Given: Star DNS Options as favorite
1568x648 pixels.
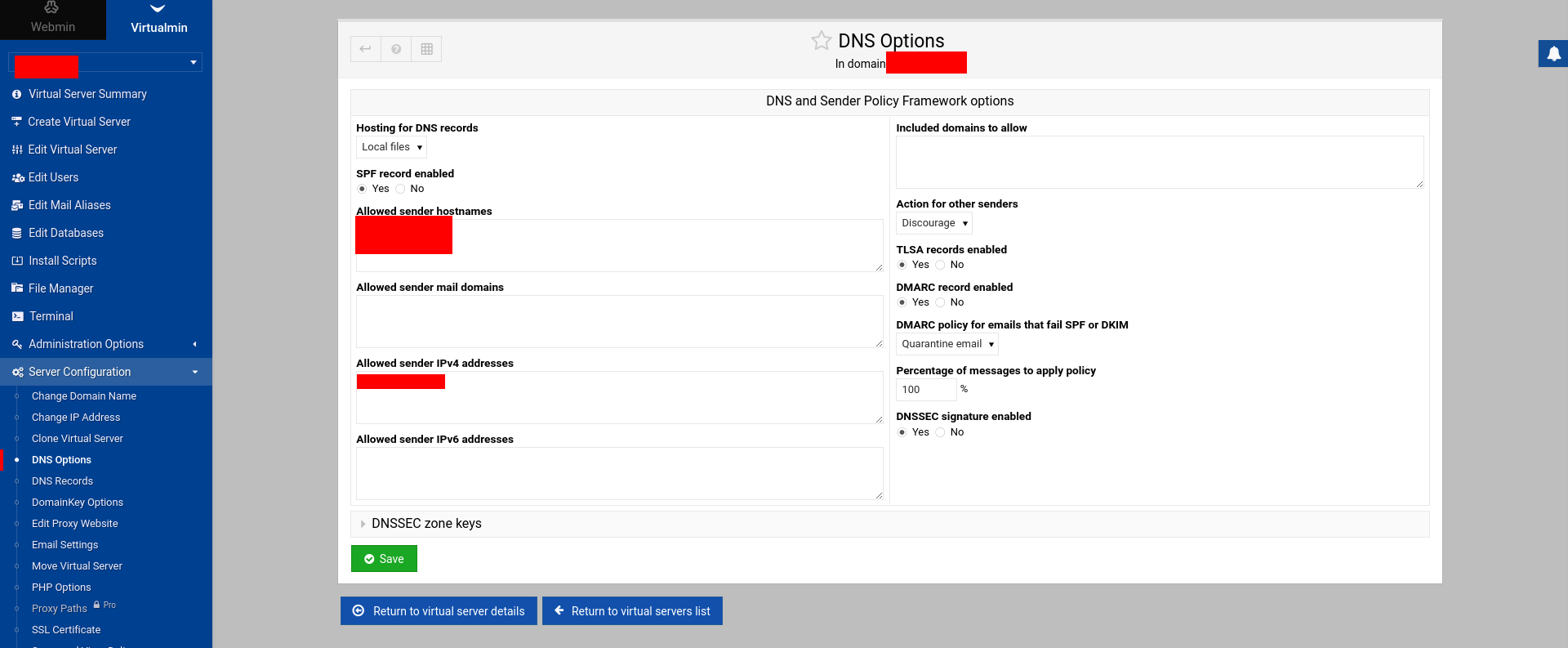Looking at the screenshot, I should (821, 40).
